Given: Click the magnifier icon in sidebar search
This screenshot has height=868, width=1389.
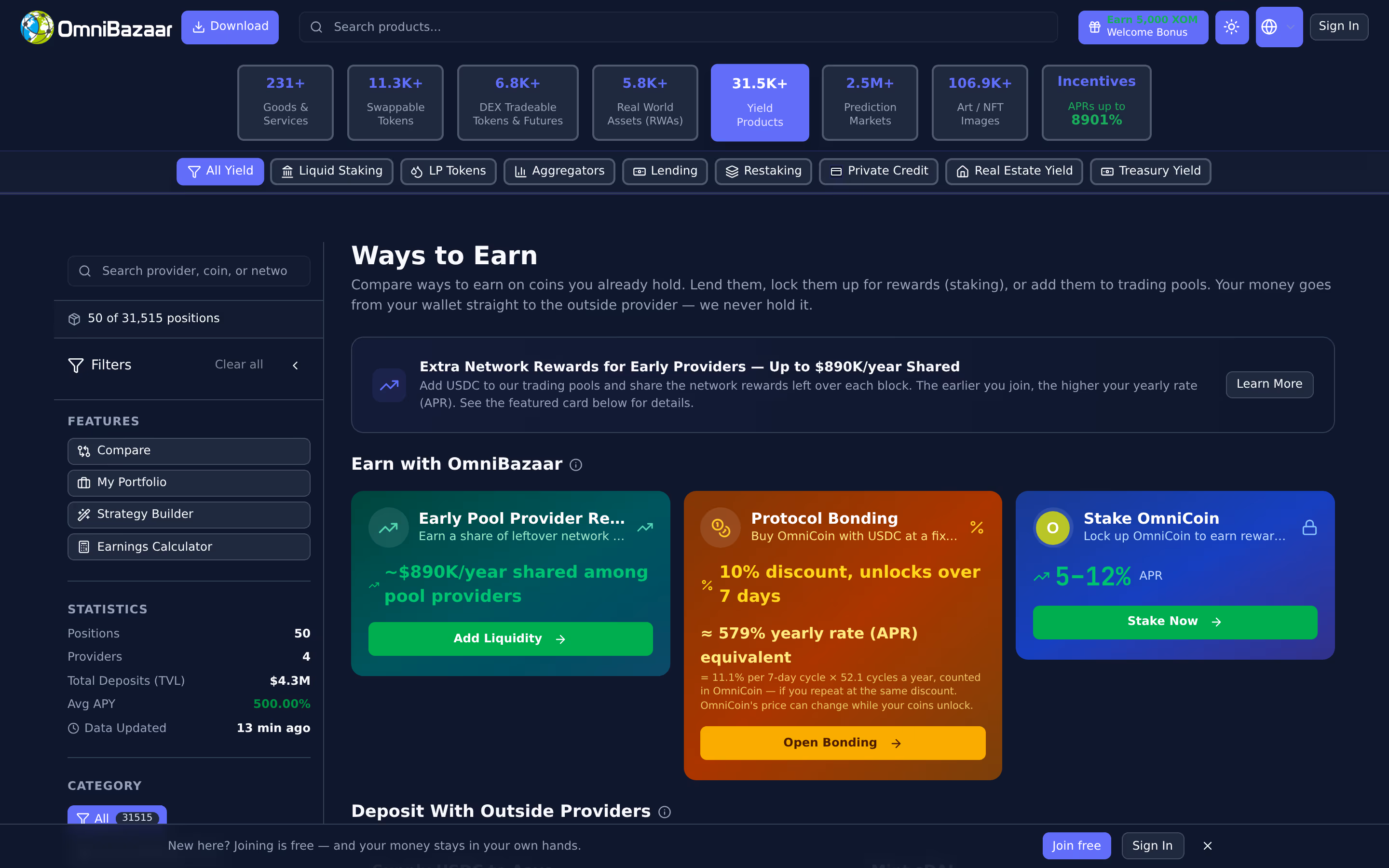Looking at the screenshot, I should pos(85,271).
